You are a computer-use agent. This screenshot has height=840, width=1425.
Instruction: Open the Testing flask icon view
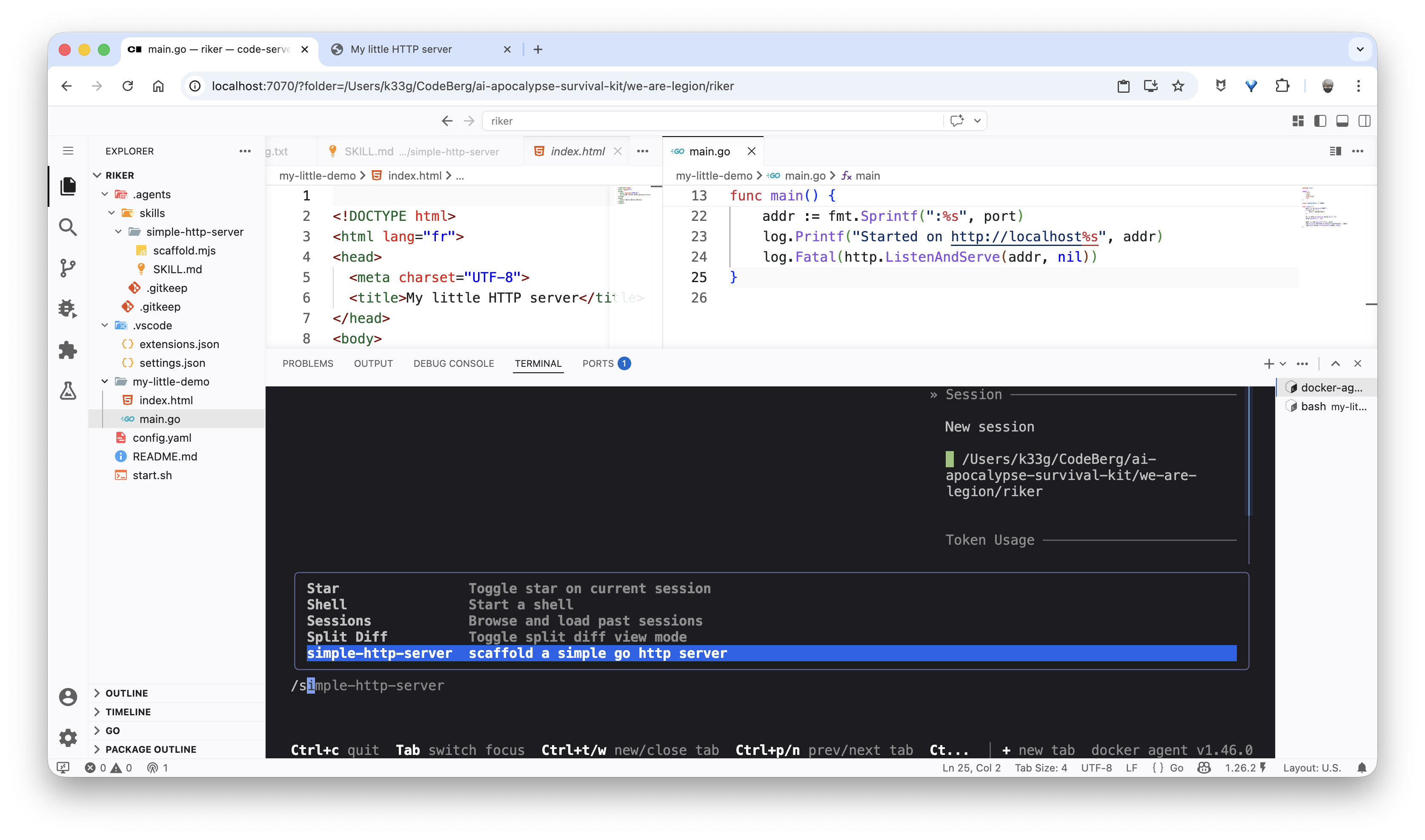(x=68, y=391)
